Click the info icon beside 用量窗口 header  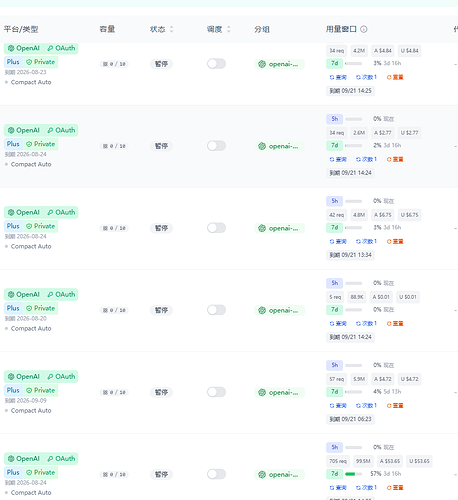tap(364, 29)
